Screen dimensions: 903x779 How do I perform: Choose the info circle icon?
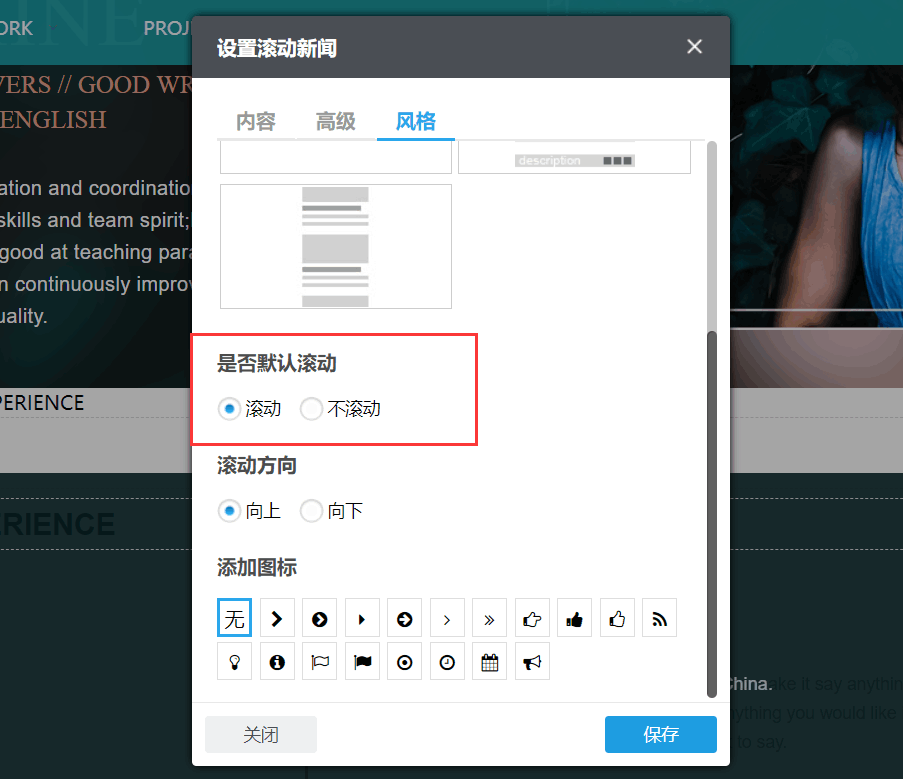point(277,661)
